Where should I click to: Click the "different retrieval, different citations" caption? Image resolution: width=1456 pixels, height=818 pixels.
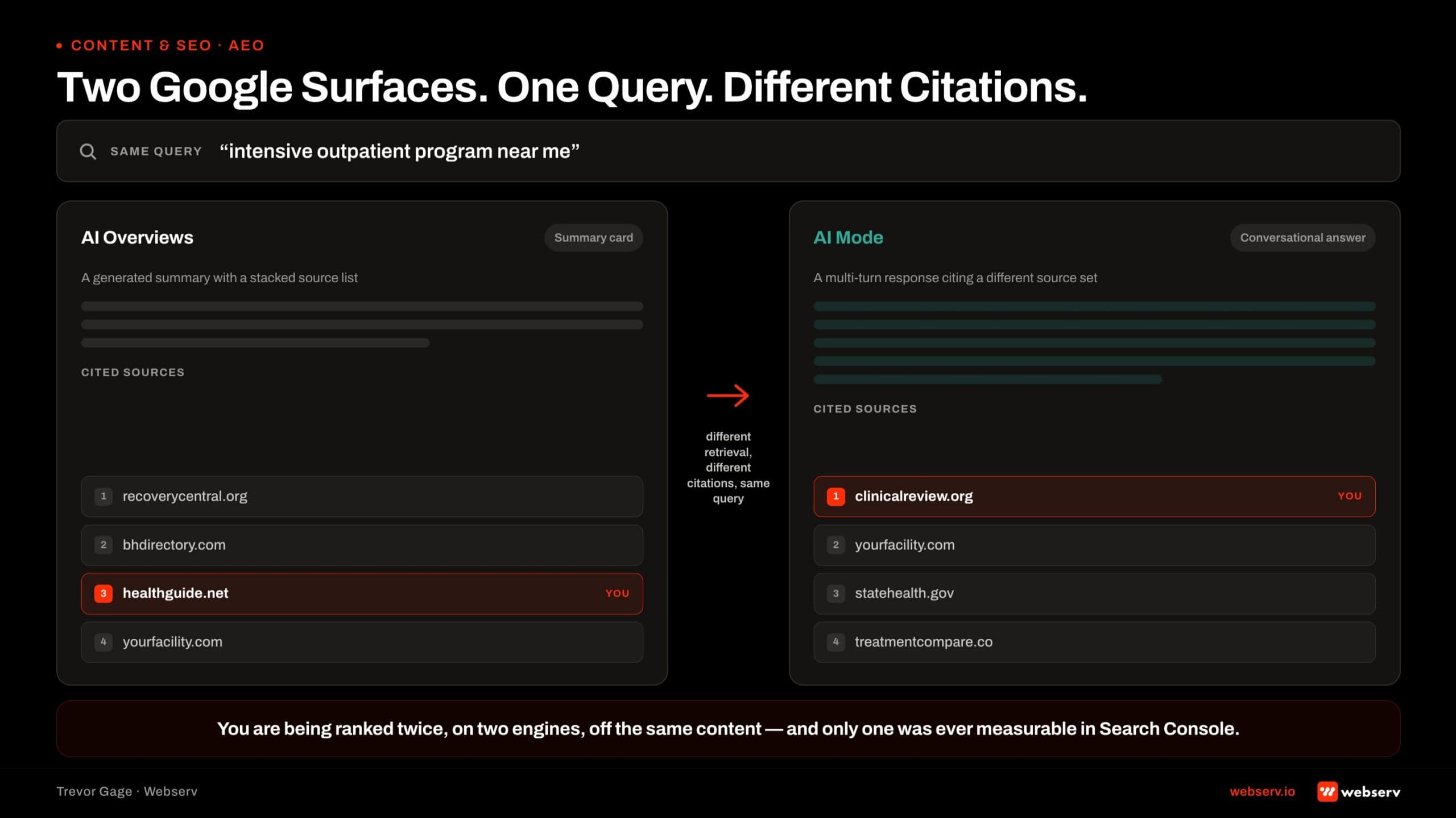pyautogui.click(x=728, y=467)
